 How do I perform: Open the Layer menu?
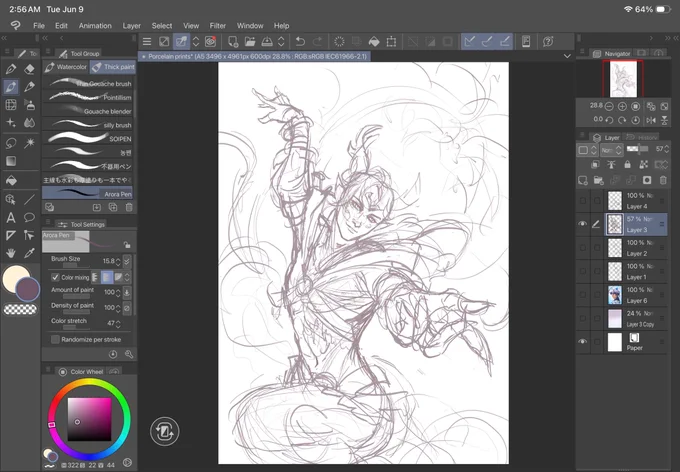pyautogui.click(x=131, y=26)
